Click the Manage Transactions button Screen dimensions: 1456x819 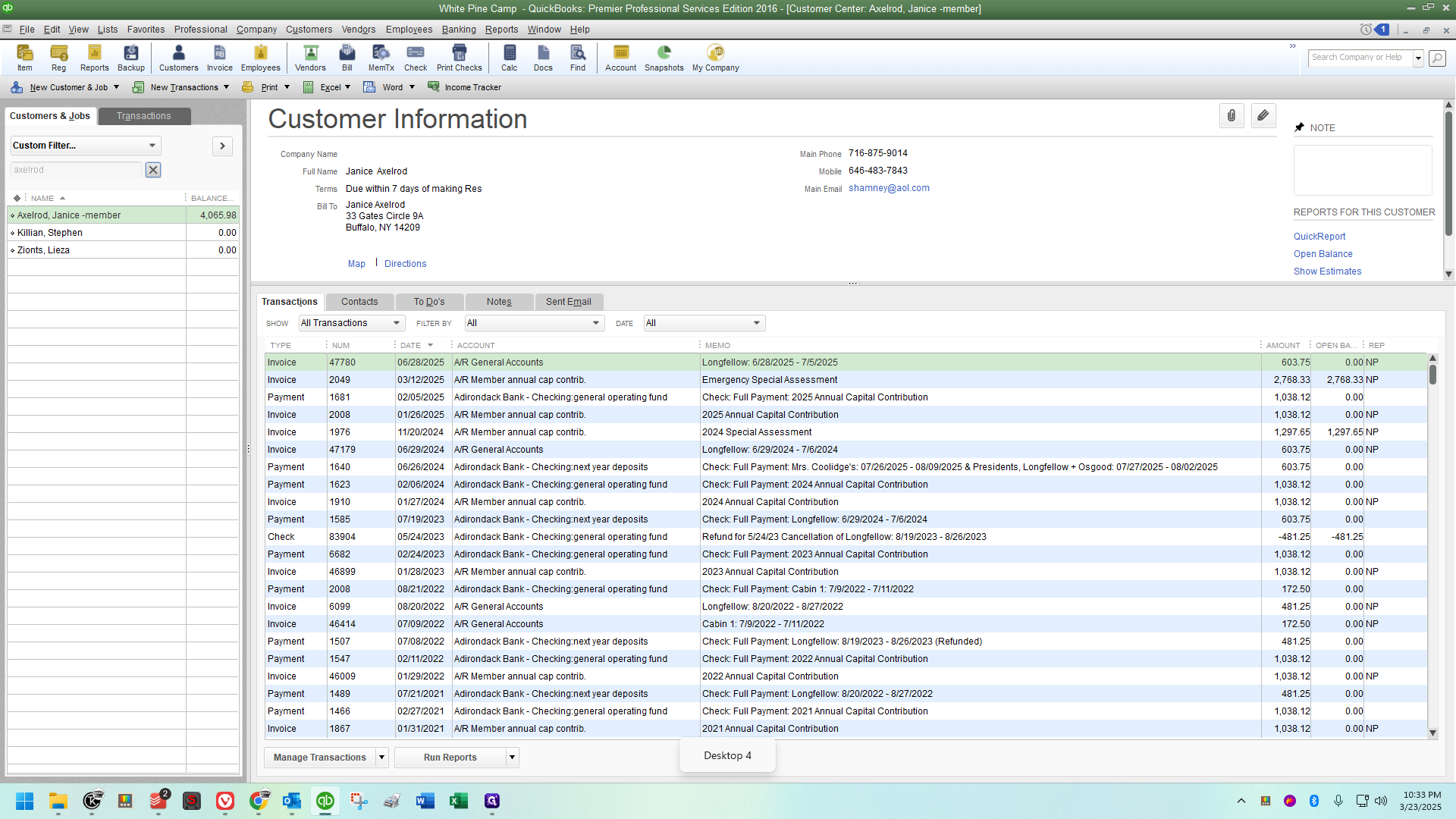319,757
